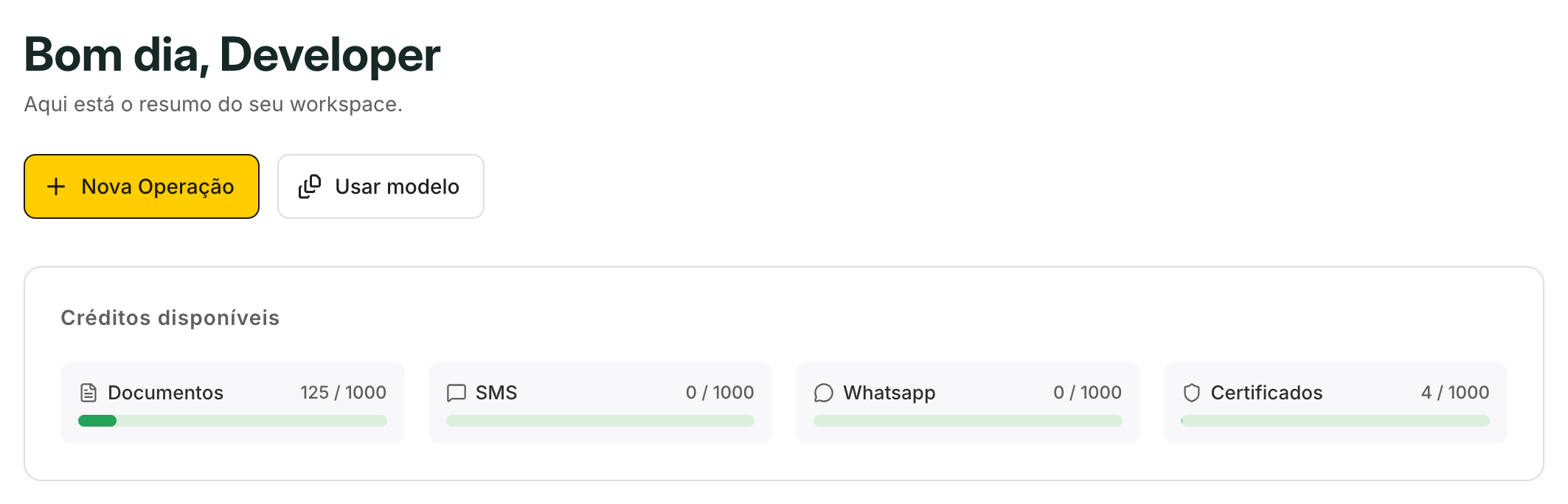Click the Documentos file icon
Screen dimensions: 1568x504
(x=89, y=393)
